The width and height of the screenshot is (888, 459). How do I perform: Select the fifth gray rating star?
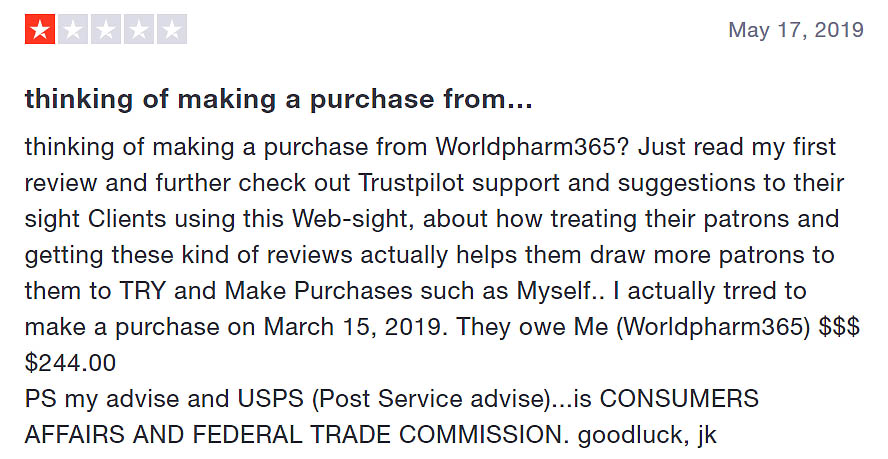pyautogui.click(x=172, y=29)
